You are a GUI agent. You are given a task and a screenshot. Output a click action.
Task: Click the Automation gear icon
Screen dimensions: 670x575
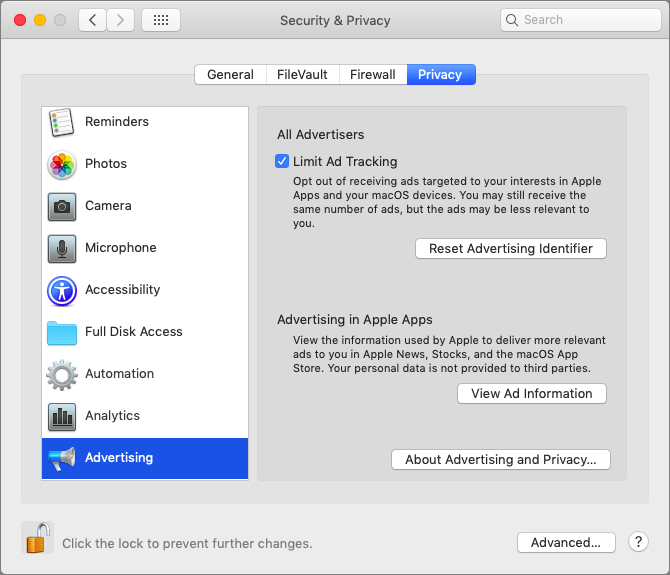62,375
